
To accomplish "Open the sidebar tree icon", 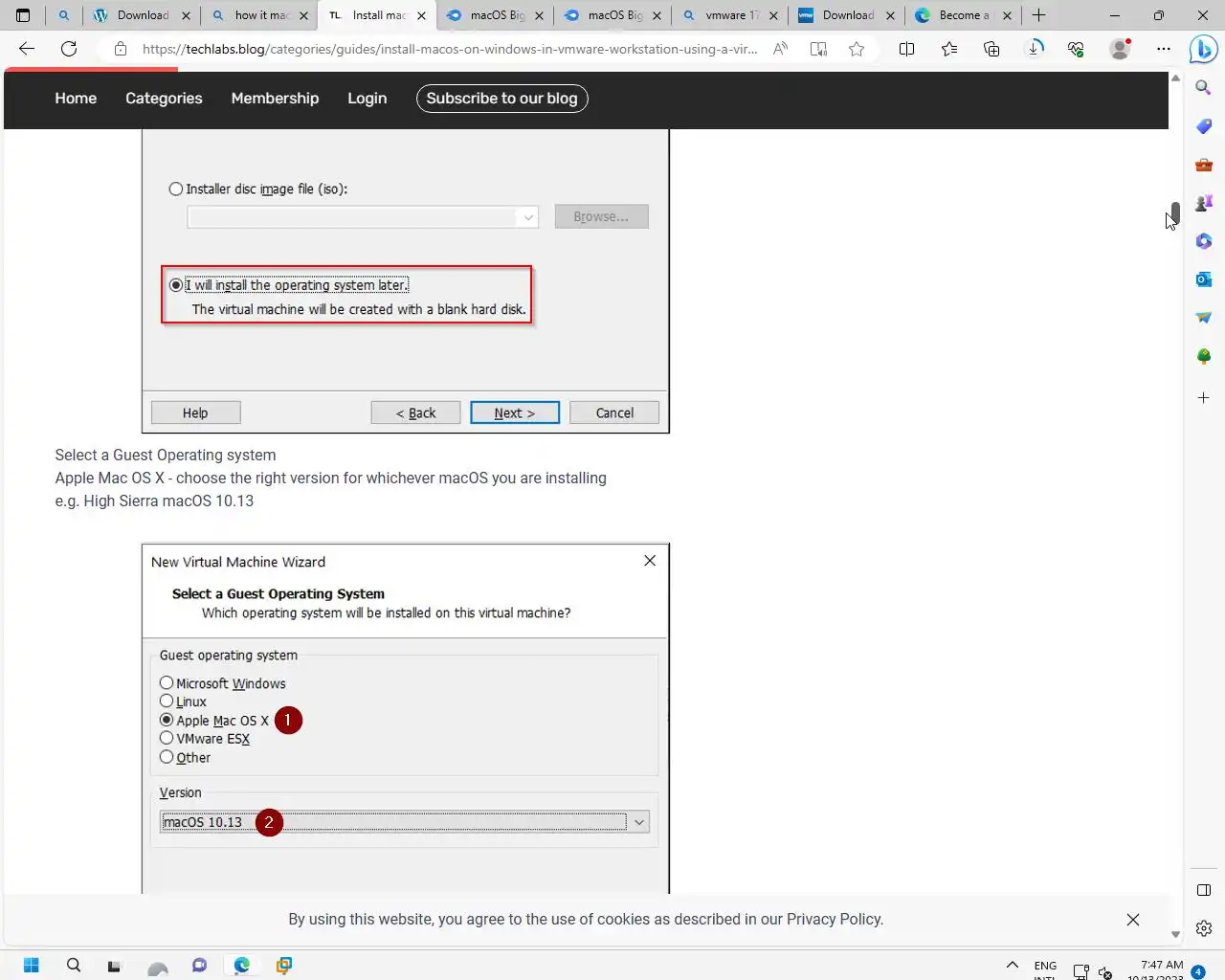I will [x=1204, y=356].
